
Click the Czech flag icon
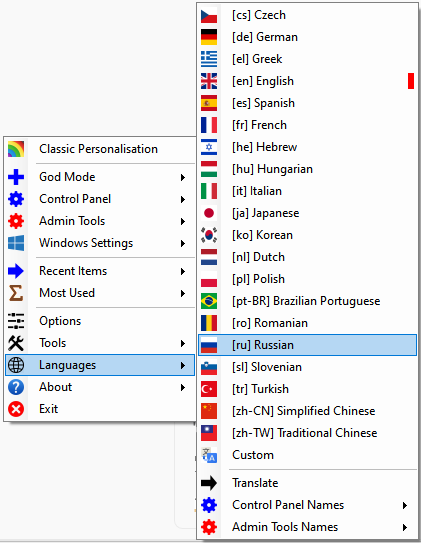[x=209, y=15]
